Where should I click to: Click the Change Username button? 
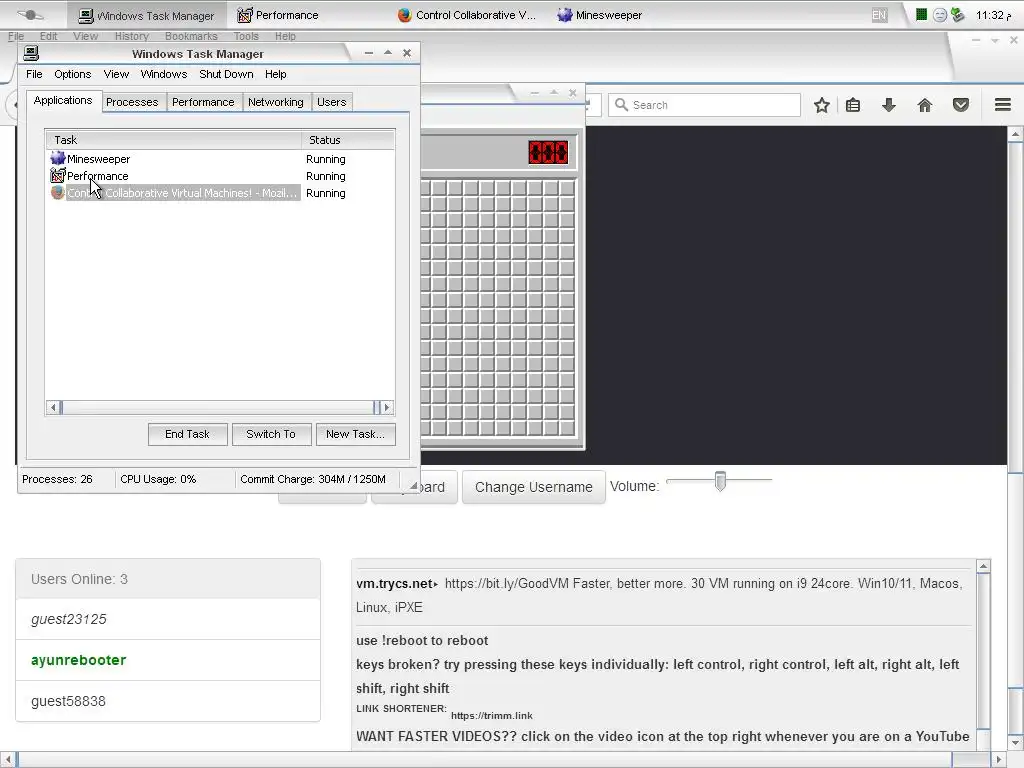pyautogui.click(x=534, y=487)
